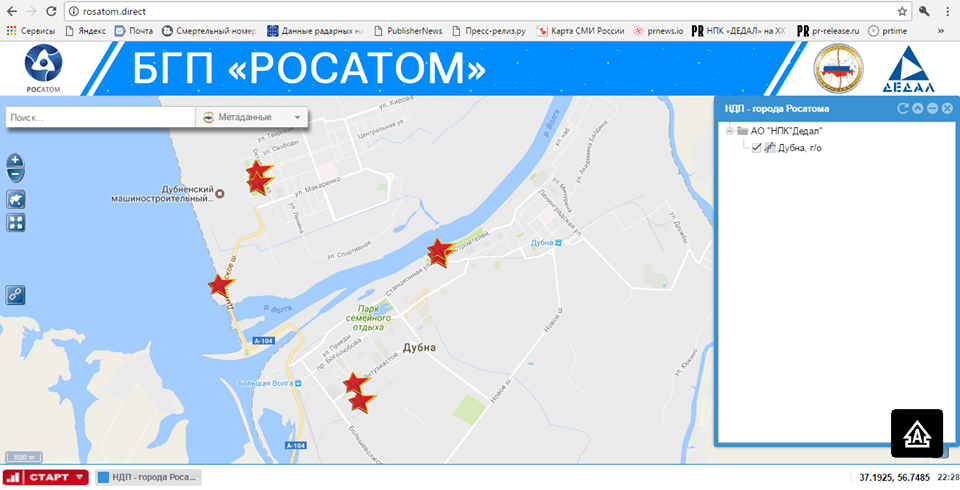Click the Поиск... search field
This screenshot has height=490, width=960.
tap(100, 117)
